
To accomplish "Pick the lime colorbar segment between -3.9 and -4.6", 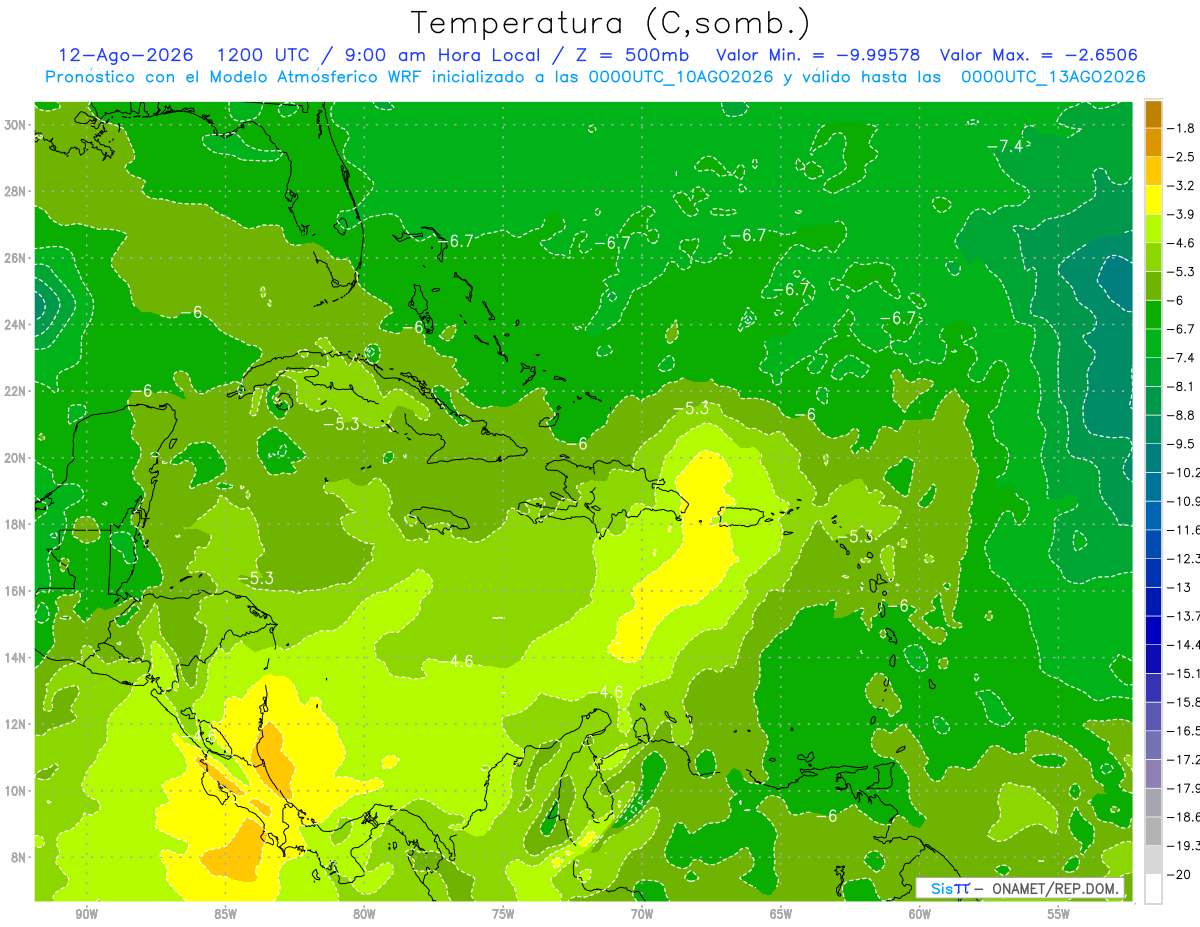I will click(x=1153, y=228).
